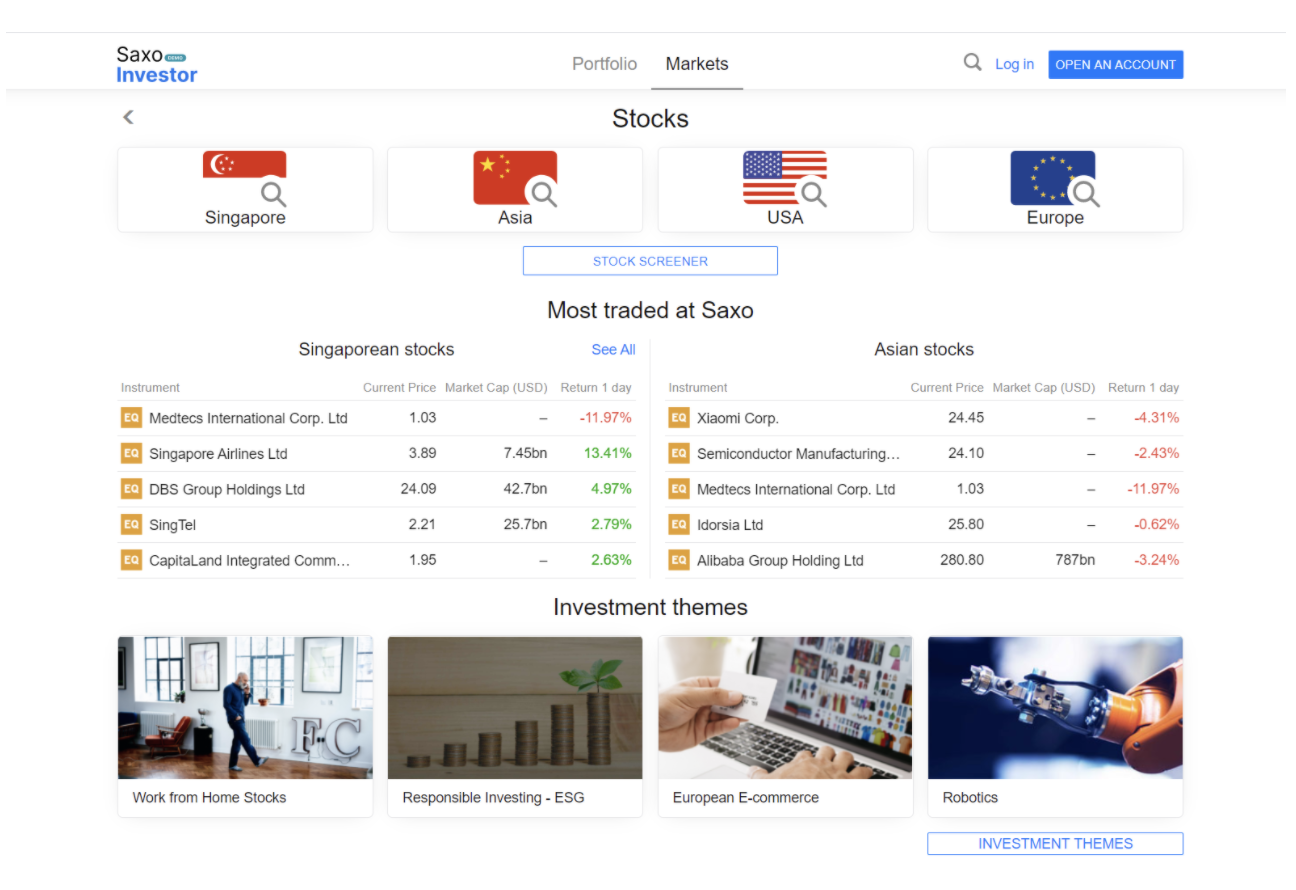The width and height of the screenshot is (1296, 890).
Task: Go back using the left chevron arrow
Action: click(x=128, y=117)
